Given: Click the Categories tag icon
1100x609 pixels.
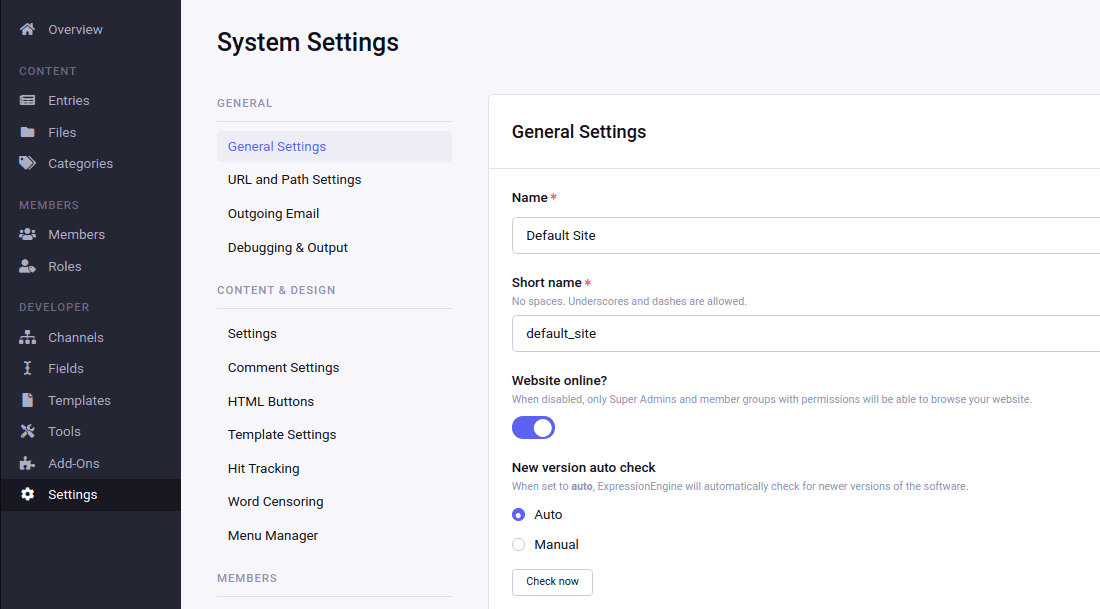Looking at the screenshot, I should tap(27, 163).
